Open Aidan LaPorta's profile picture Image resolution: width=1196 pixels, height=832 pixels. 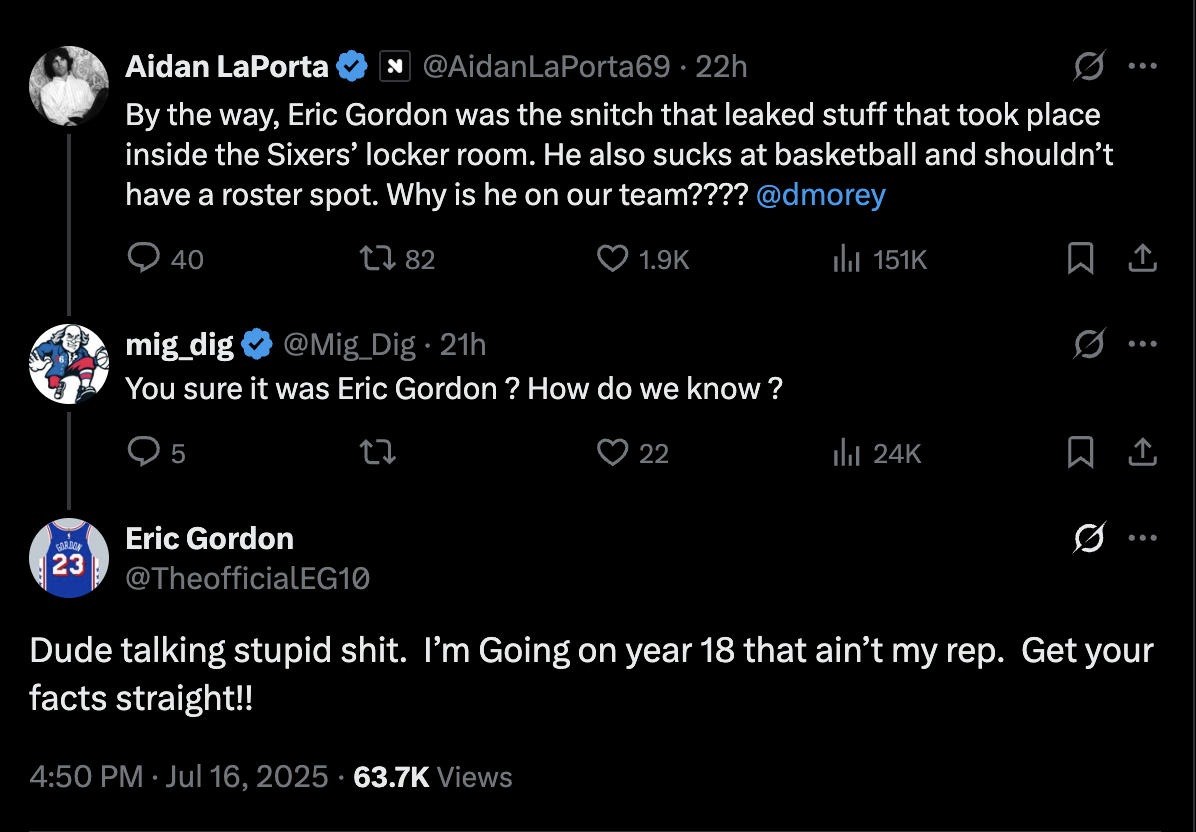pyautogui.click(x=69, y=86)
